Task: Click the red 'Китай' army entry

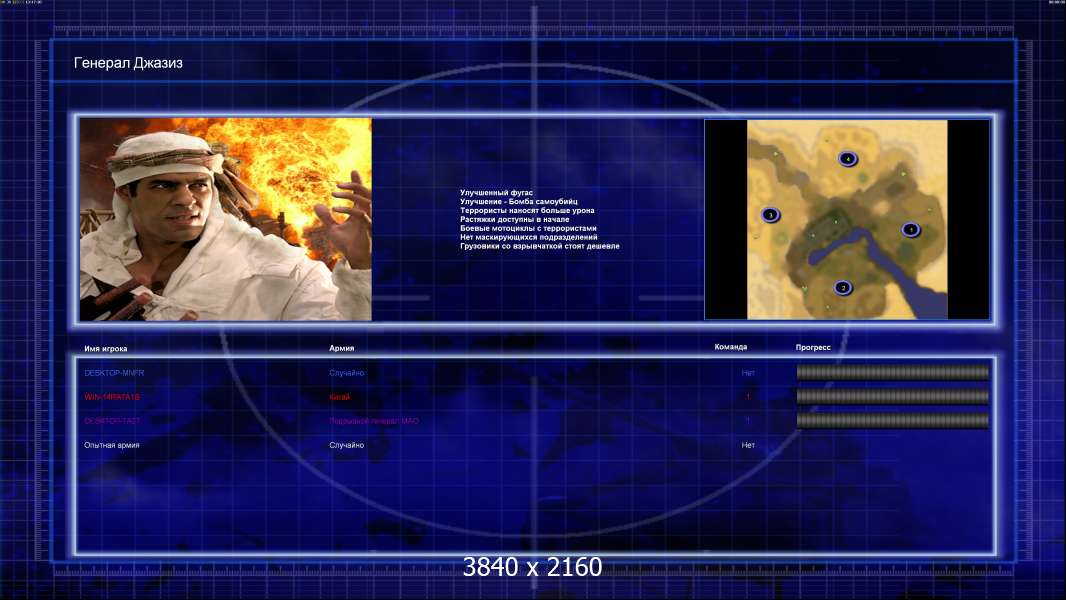Action: click(x=339, y=397)
